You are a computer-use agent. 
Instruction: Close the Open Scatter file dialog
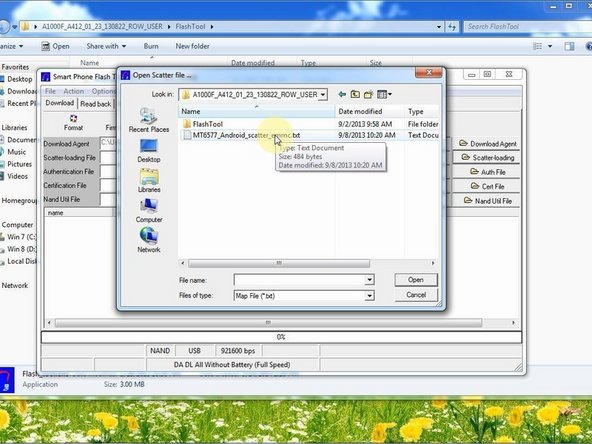coord(429,72)
